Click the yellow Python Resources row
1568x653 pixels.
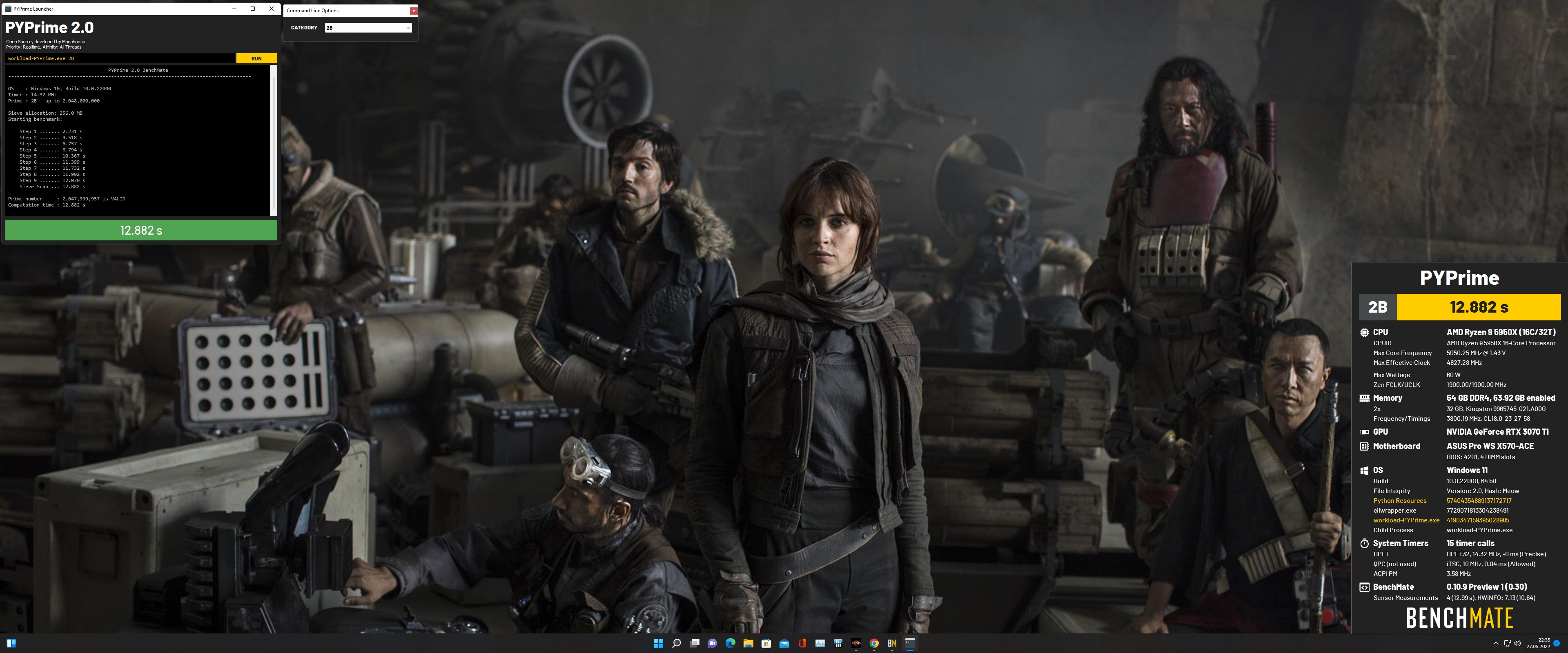click(x=1442, y=501)
